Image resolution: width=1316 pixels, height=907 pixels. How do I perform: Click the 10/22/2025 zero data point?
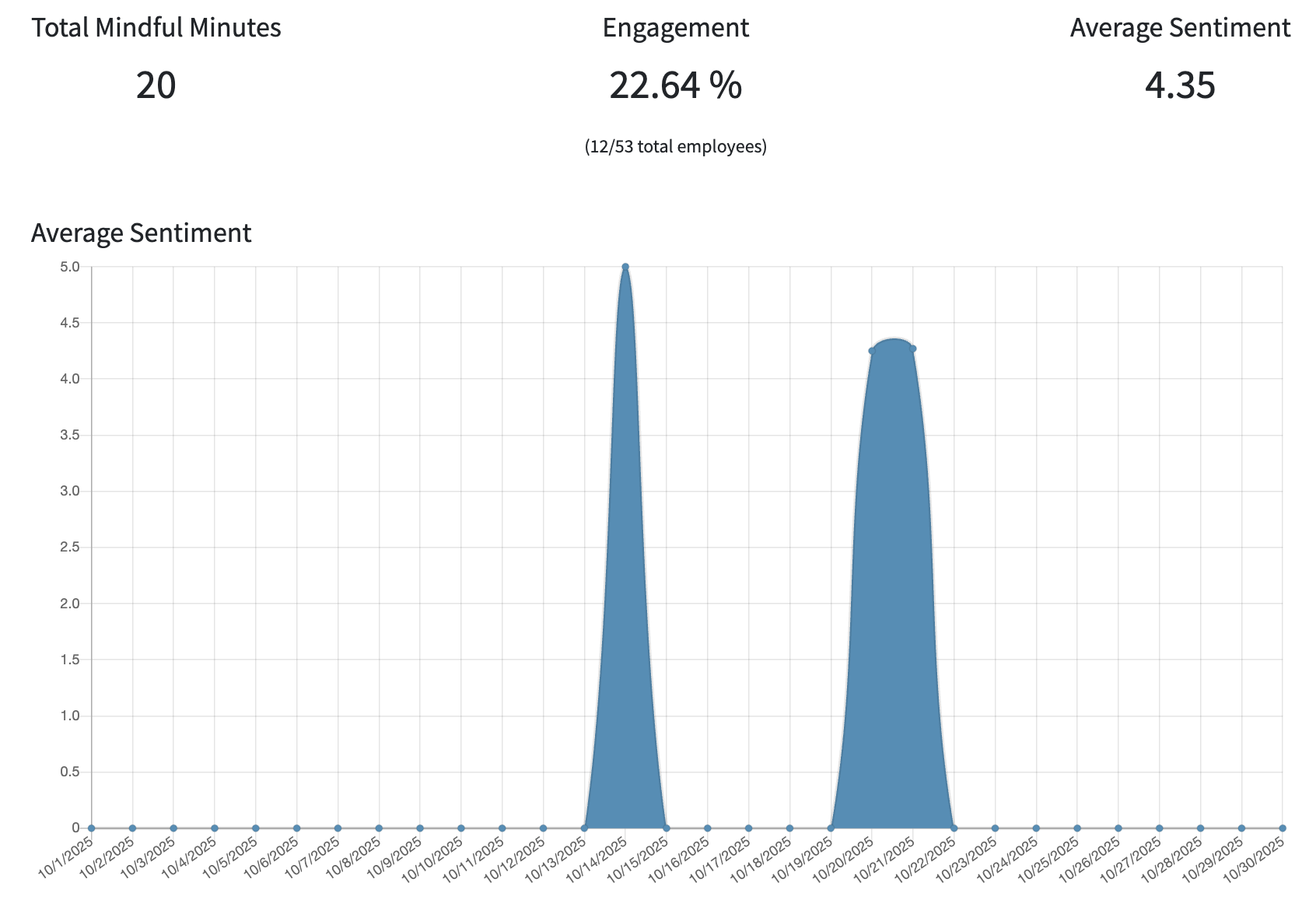pyautogui.click(x=954, y=828)
